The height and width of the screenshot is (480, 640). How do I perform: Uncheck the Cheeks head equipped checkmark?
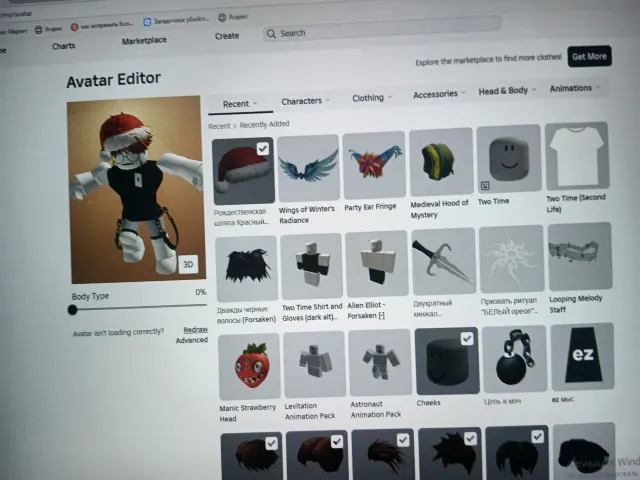(467, 338)
